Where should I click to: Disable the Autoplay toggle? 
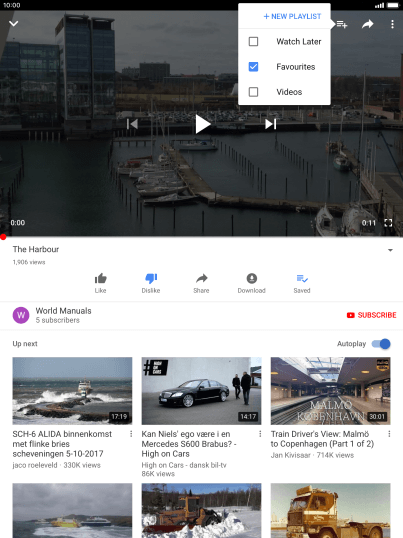coord(381,344)
